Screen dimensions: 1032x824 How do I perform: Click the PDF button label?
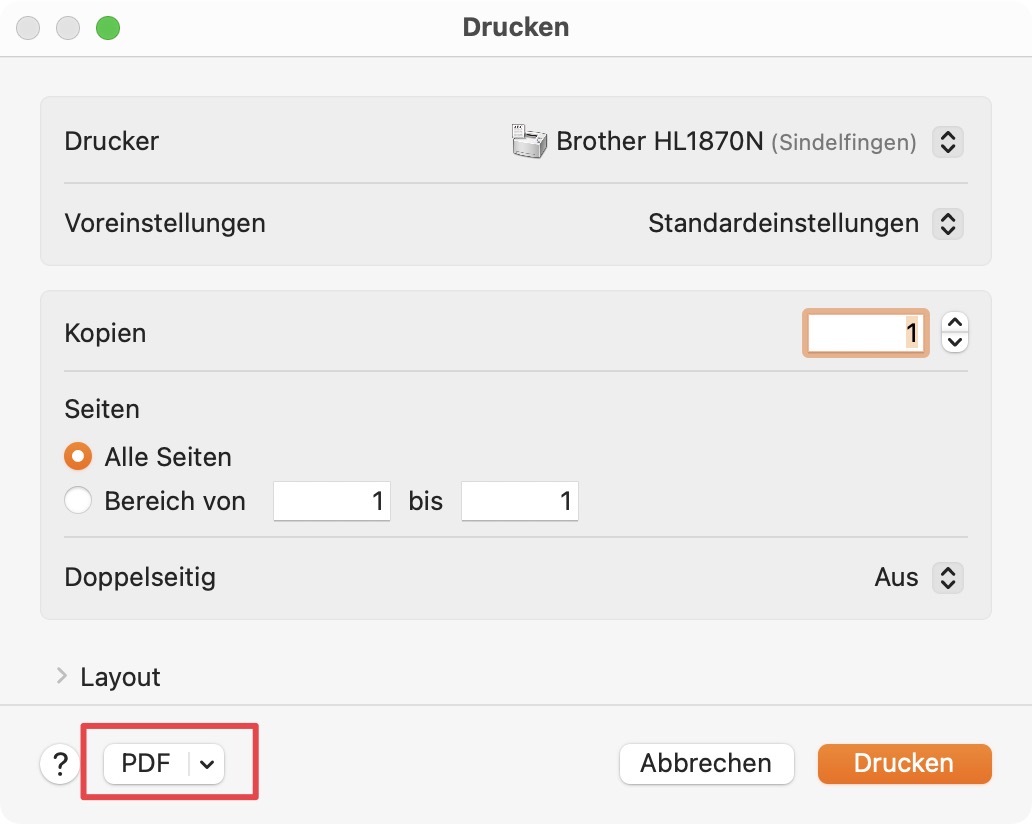146,763
